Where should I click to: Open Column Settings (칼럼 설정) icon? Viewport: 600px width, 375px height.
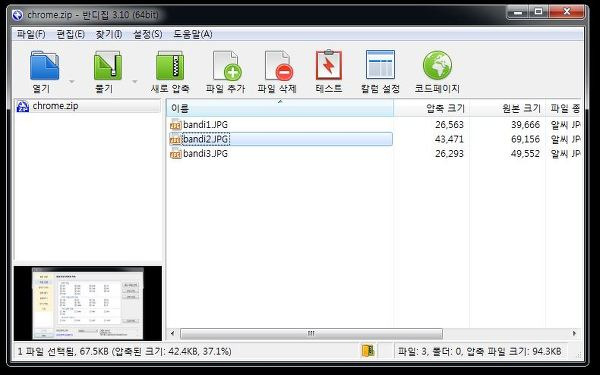point(380,65)
